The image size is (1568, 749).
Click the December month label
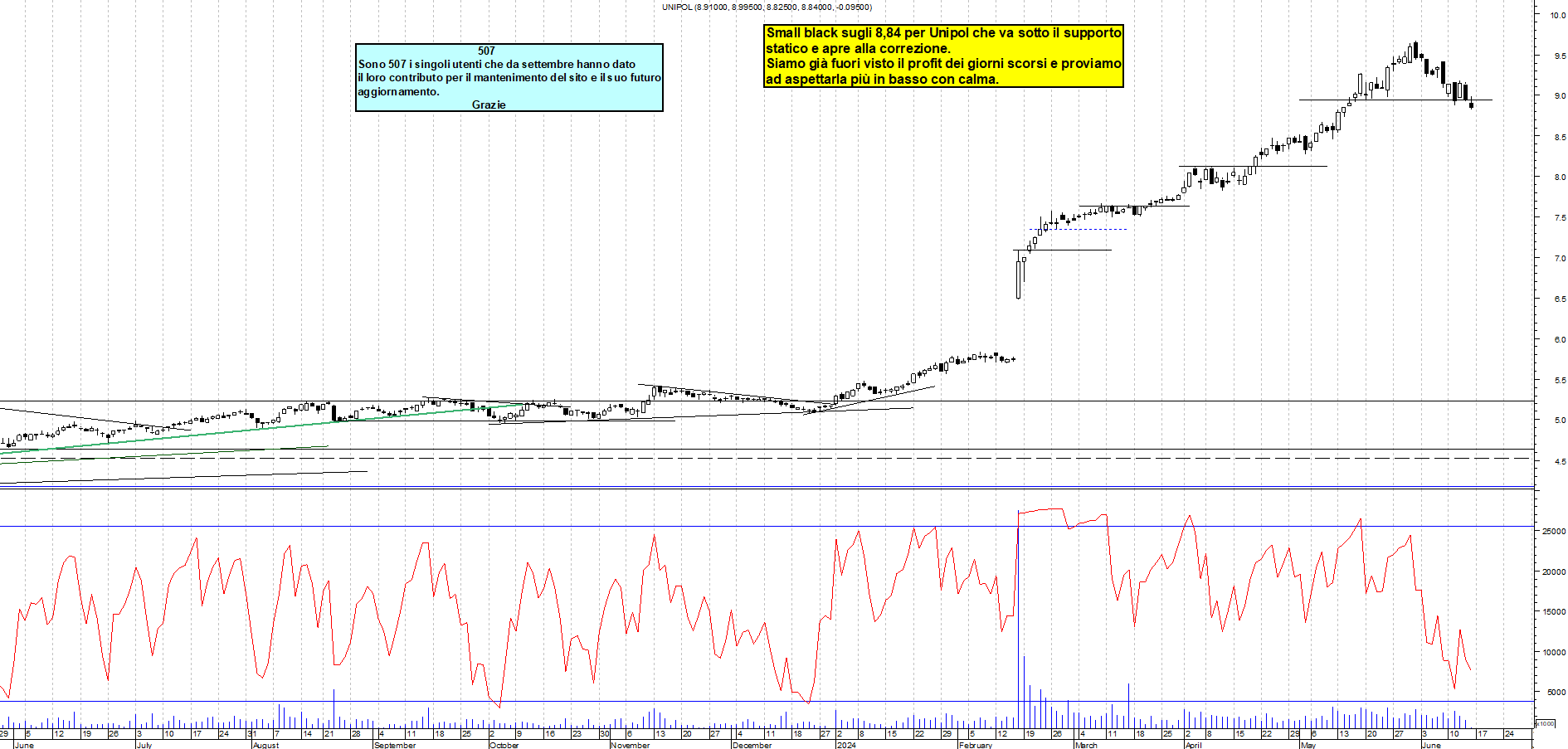click(x=752, y=745)
